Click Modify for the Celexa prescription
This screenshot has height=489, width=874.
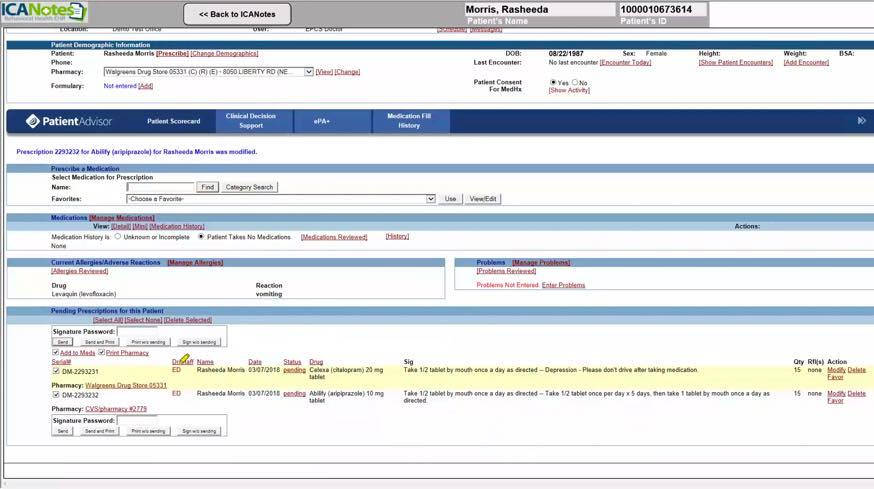click(836, 370)
